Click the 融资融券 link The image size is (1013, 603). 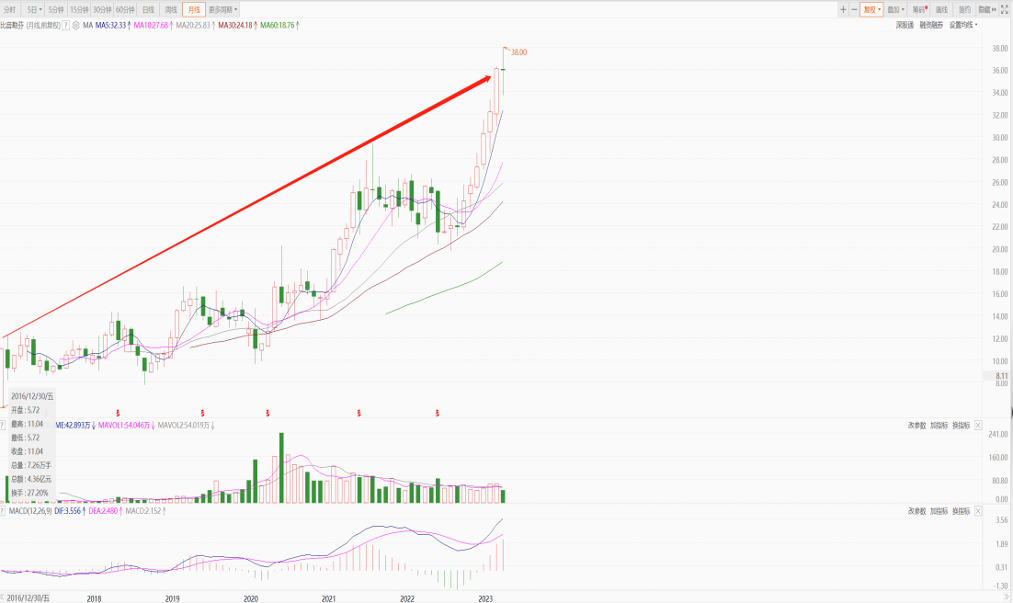932,25
